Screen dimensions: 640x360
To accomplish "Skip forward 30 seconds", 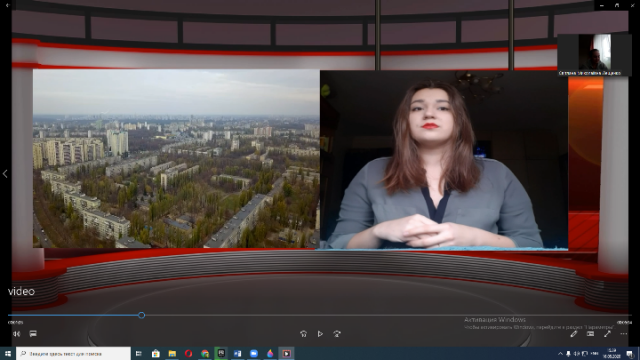I will click(x=337, y=334).
